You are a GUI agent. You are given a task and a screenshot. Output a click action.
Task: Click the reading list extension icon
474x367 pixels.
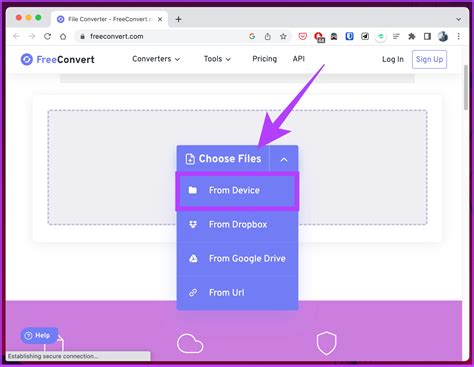pyautogui.click(x=396, y=36)
